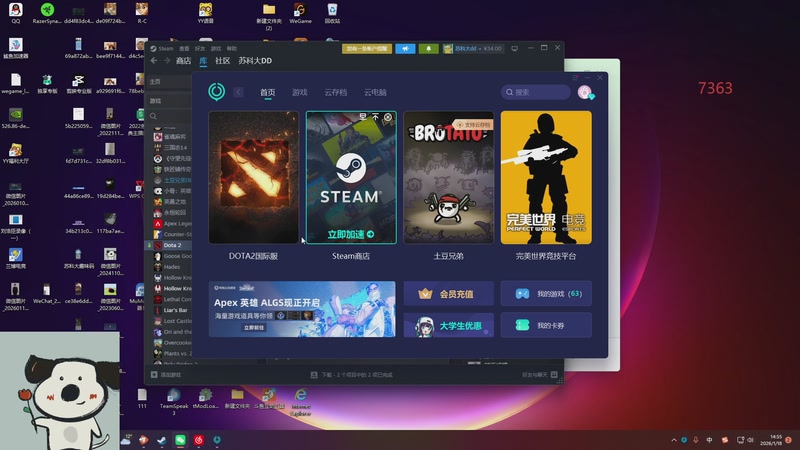Image resolution: width=800 pixels, height=450 pixels.
Task: Select the 土豆兄弟 Brotato card
Action: [448, 178]
